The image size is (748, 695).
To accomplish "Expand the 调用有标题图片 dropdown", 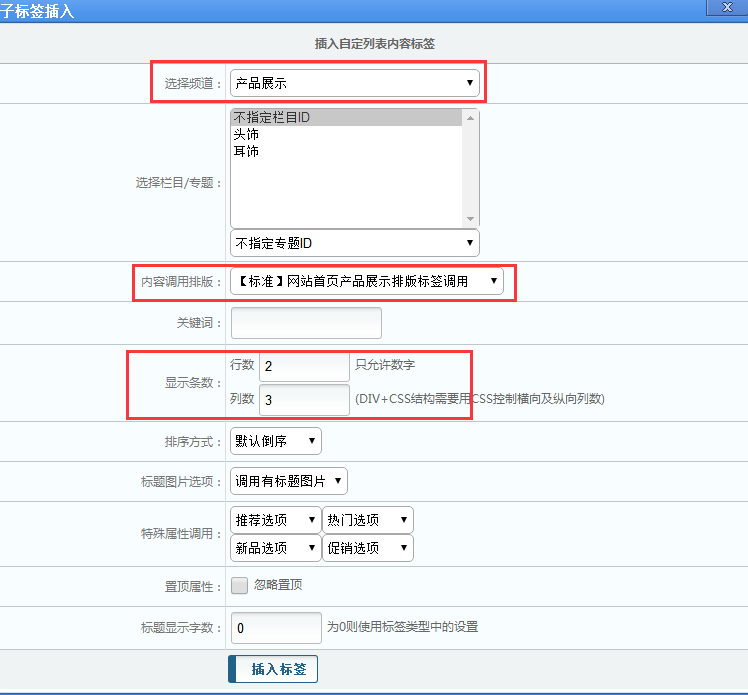I will click(288, 481).
